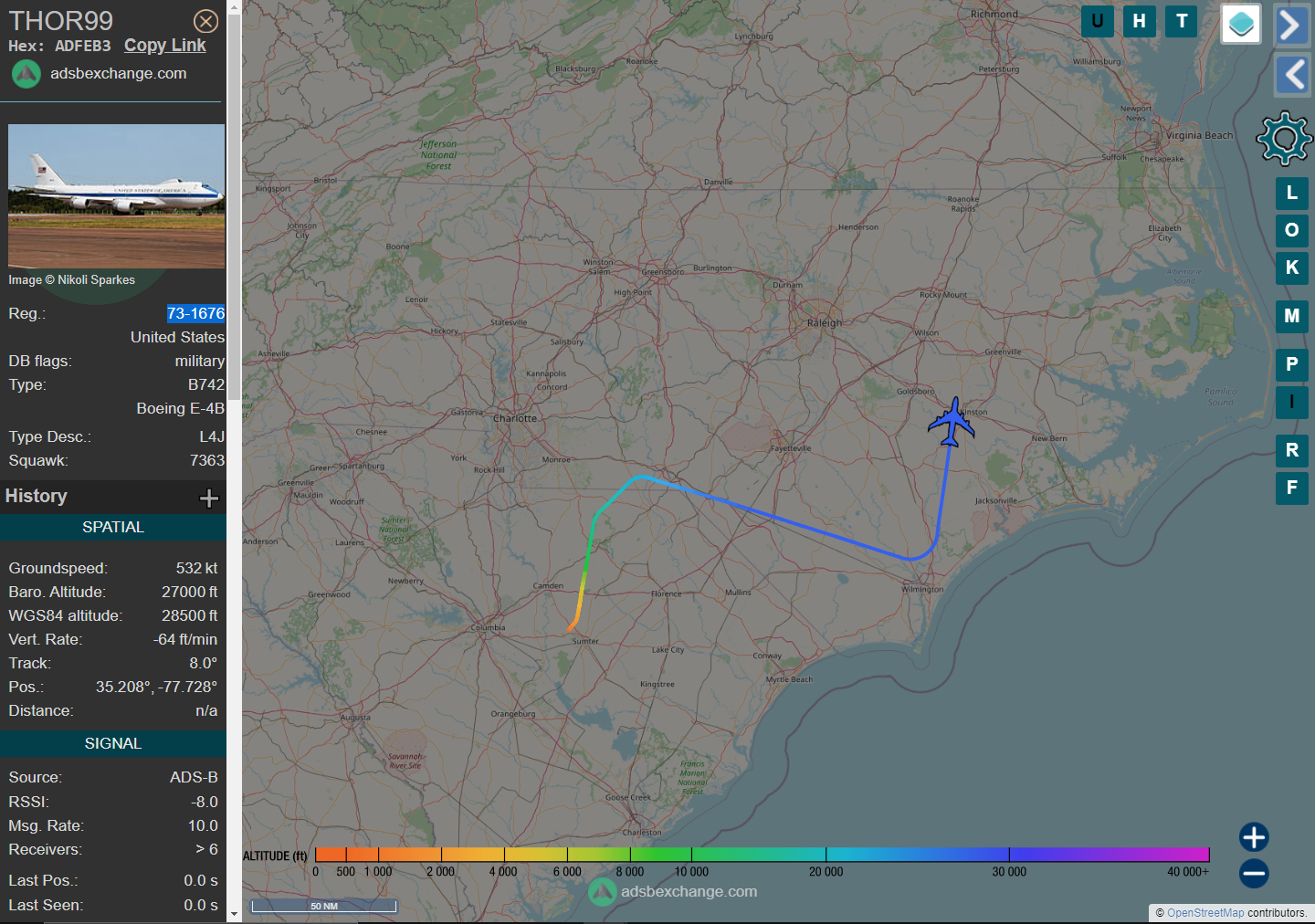The width and height of the screenshot is (1315, 924).
Task: Toggle the T map button
Action: [x=1182, y=21]
